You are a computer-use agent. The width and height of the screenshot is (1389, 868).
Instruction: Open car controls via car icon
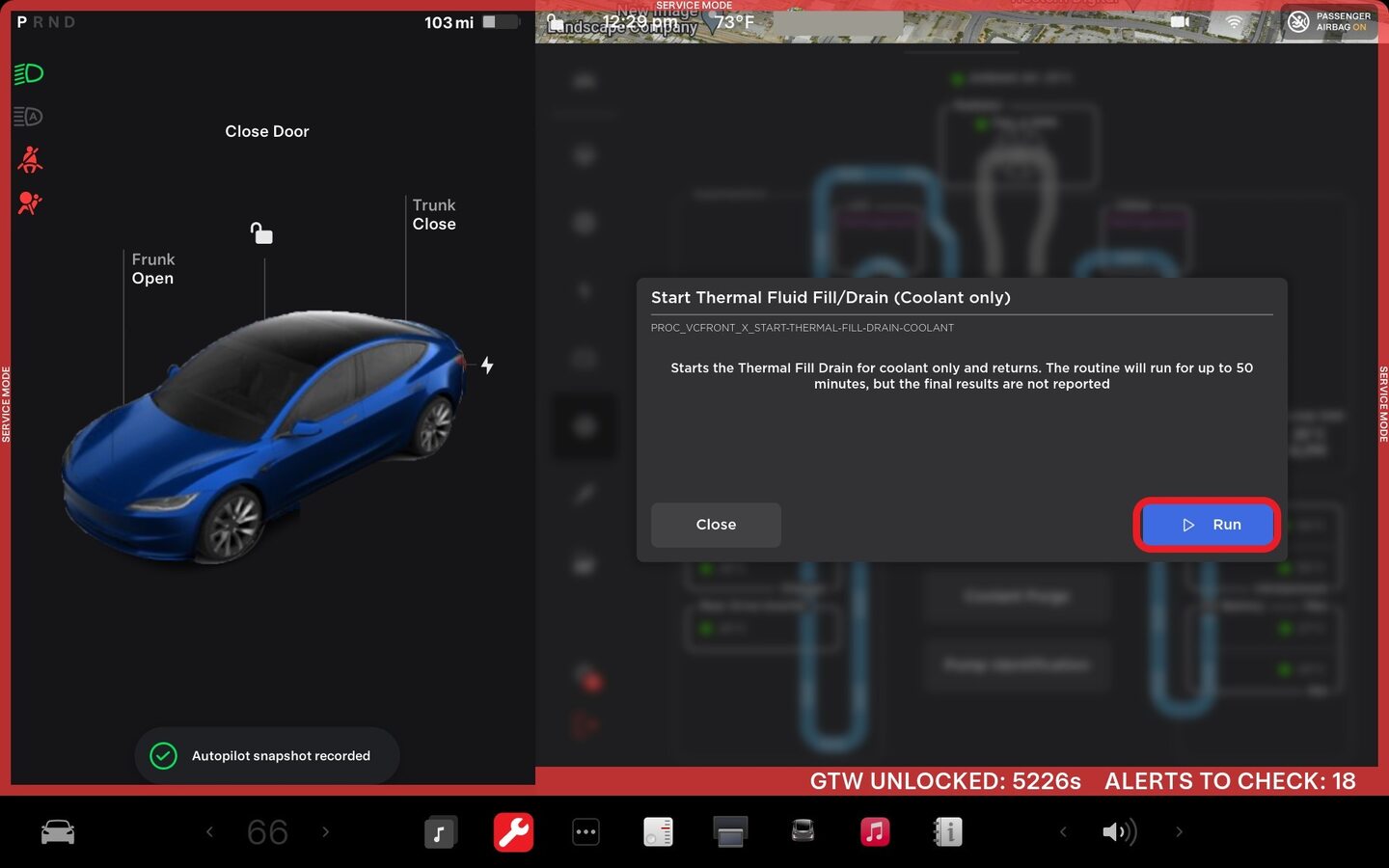[58, 831]
